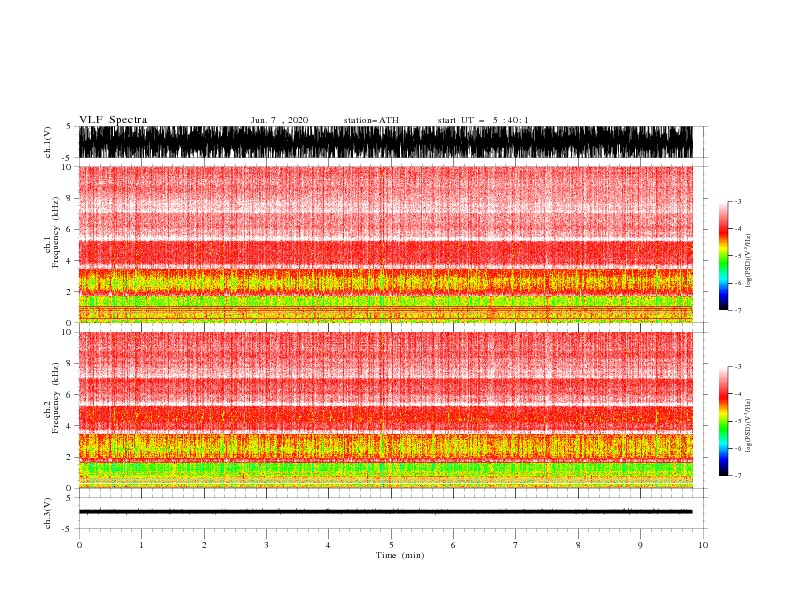Click the ch.1 waveform plot at top
Viewport: 792px width, 612px height.
(385, 142)
